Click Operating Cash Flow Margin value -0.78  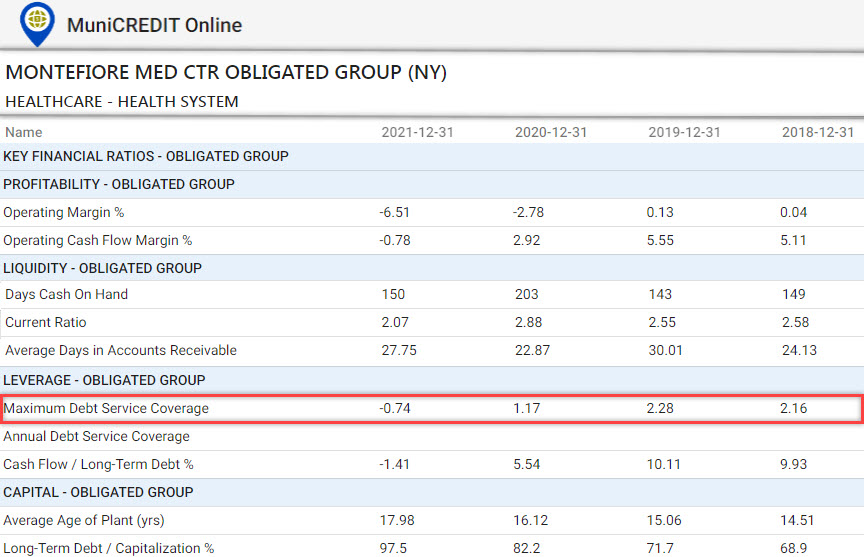[x=395, y=241]
